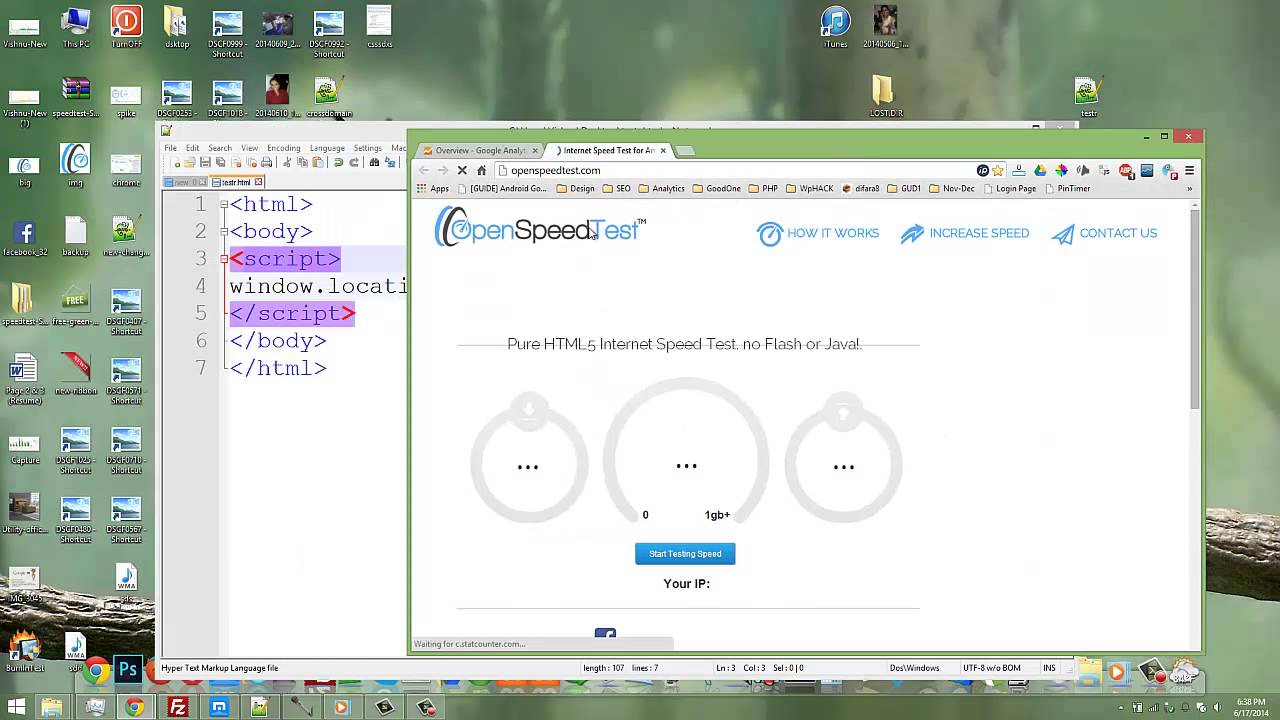Select the Internet Speed Test tab
The image size is (1280, 720).
click(609, 151)
